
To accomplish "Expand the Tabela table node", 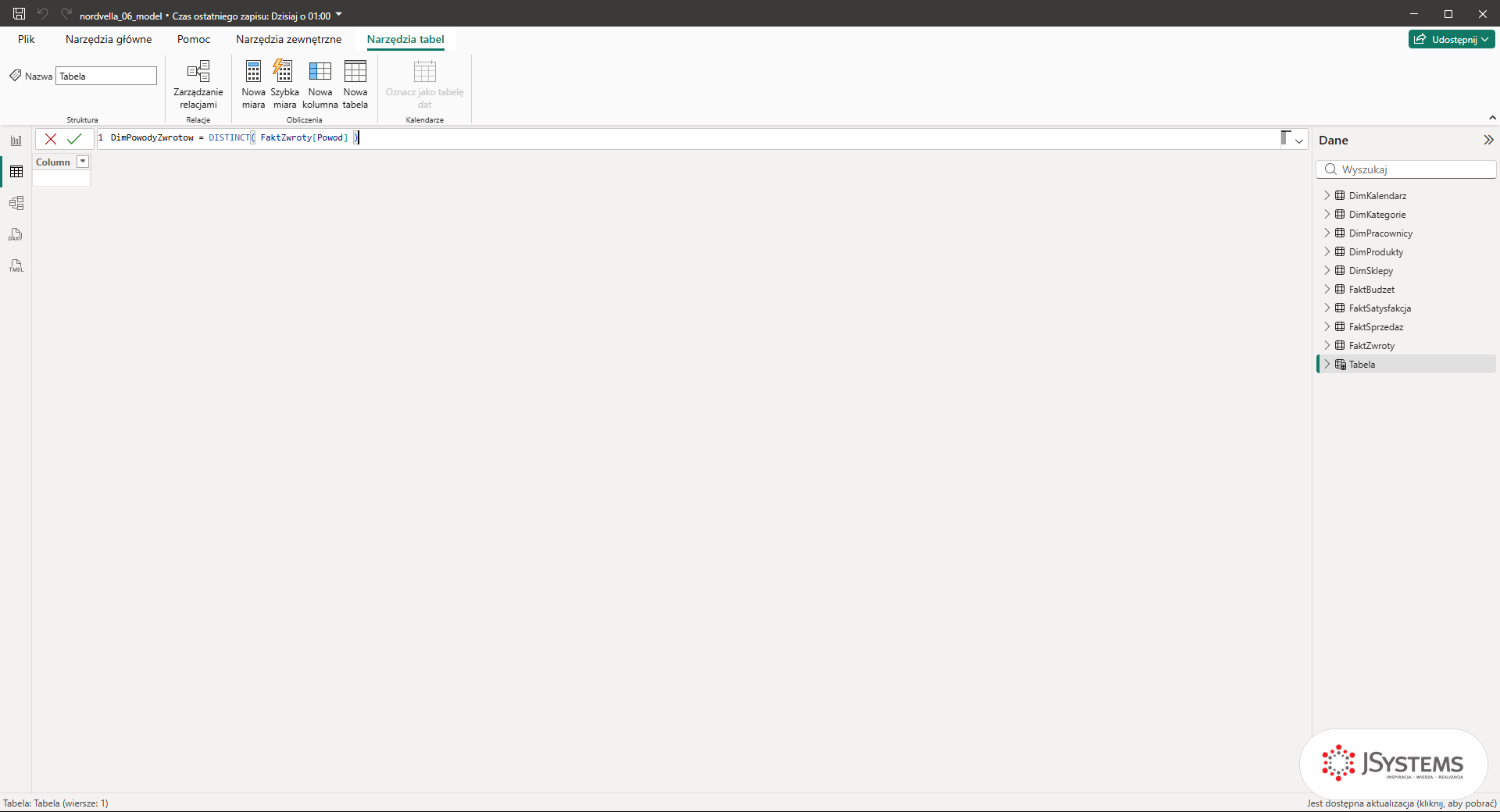I will pyautogui.click(x=1327, y=364).
